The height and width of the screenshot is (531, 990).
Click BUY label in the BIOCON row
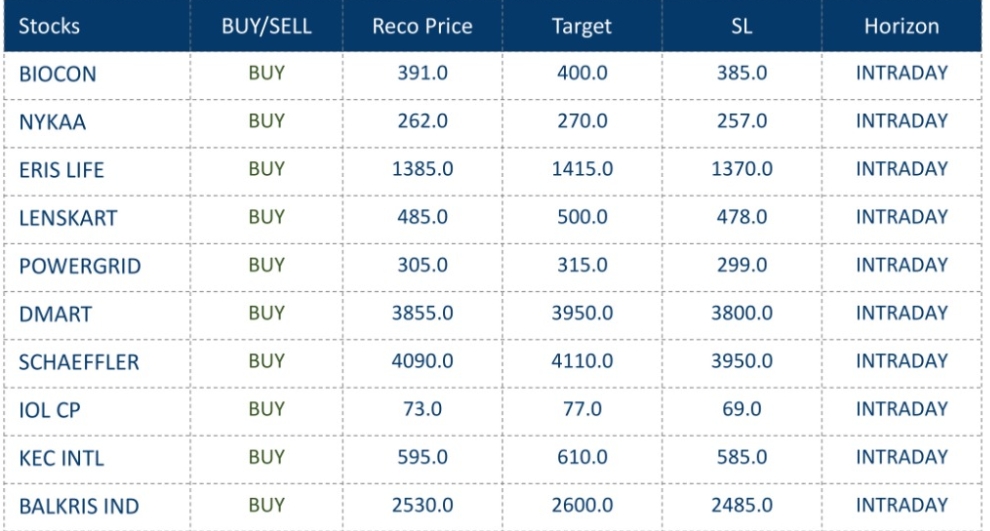click(267, 73)
